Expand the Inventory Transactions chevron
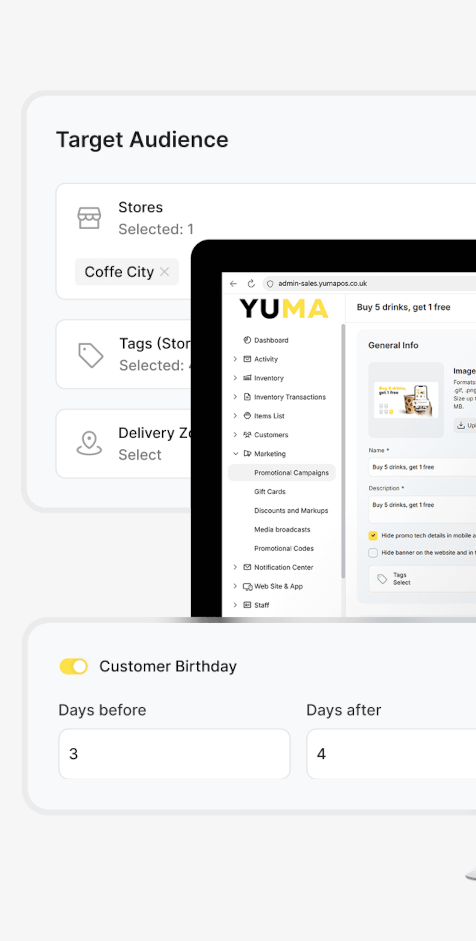Viewport: 476px width, 941px height. [x=235, y=397]
